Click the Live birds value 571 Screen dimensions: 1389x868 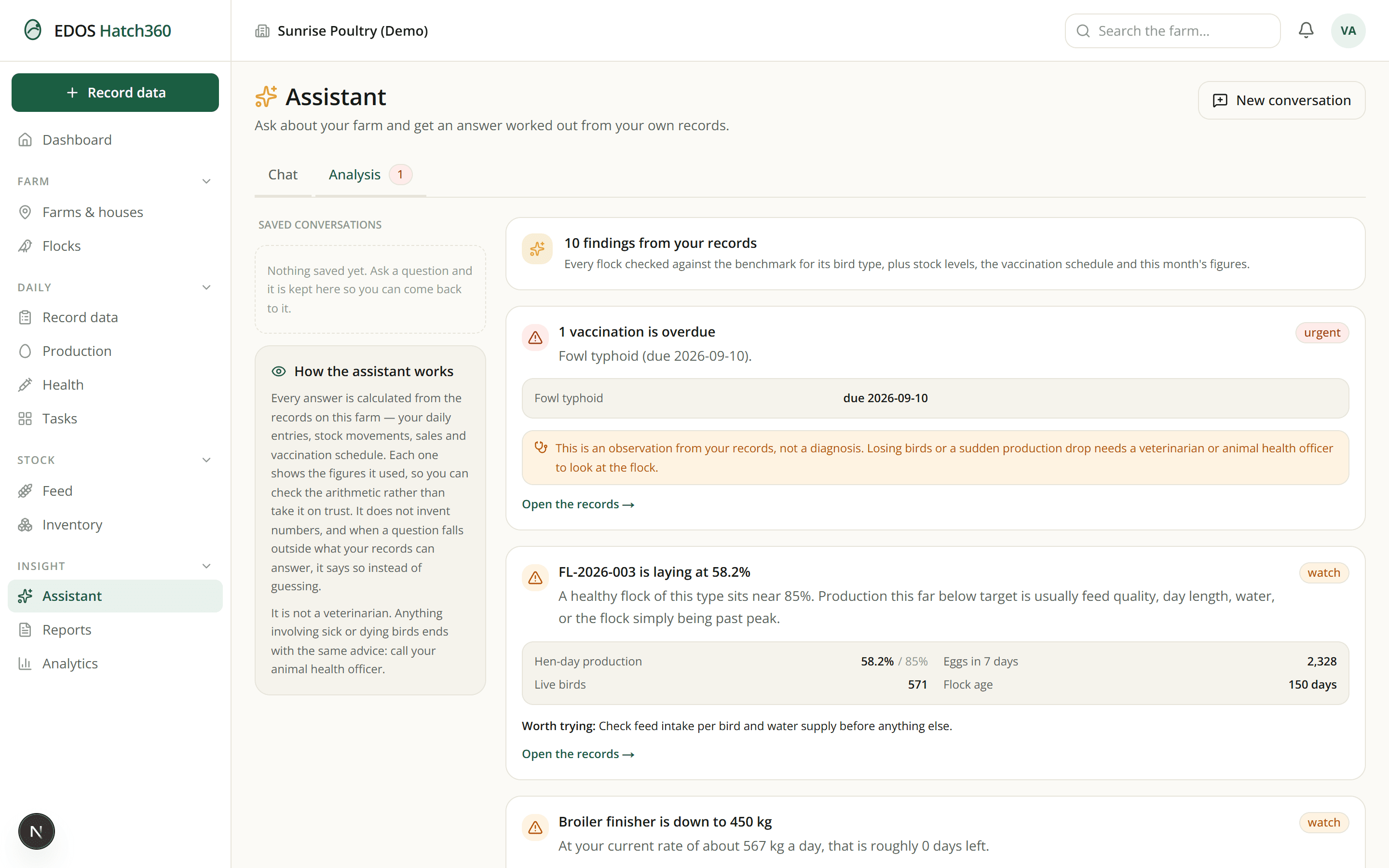(917, 685)
